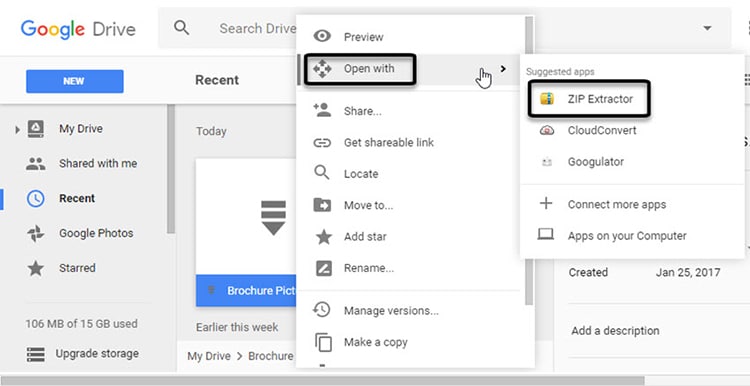Click the Apps on your Computer laptop icon
The image size is (750, 386).
[x=546, y=234]
